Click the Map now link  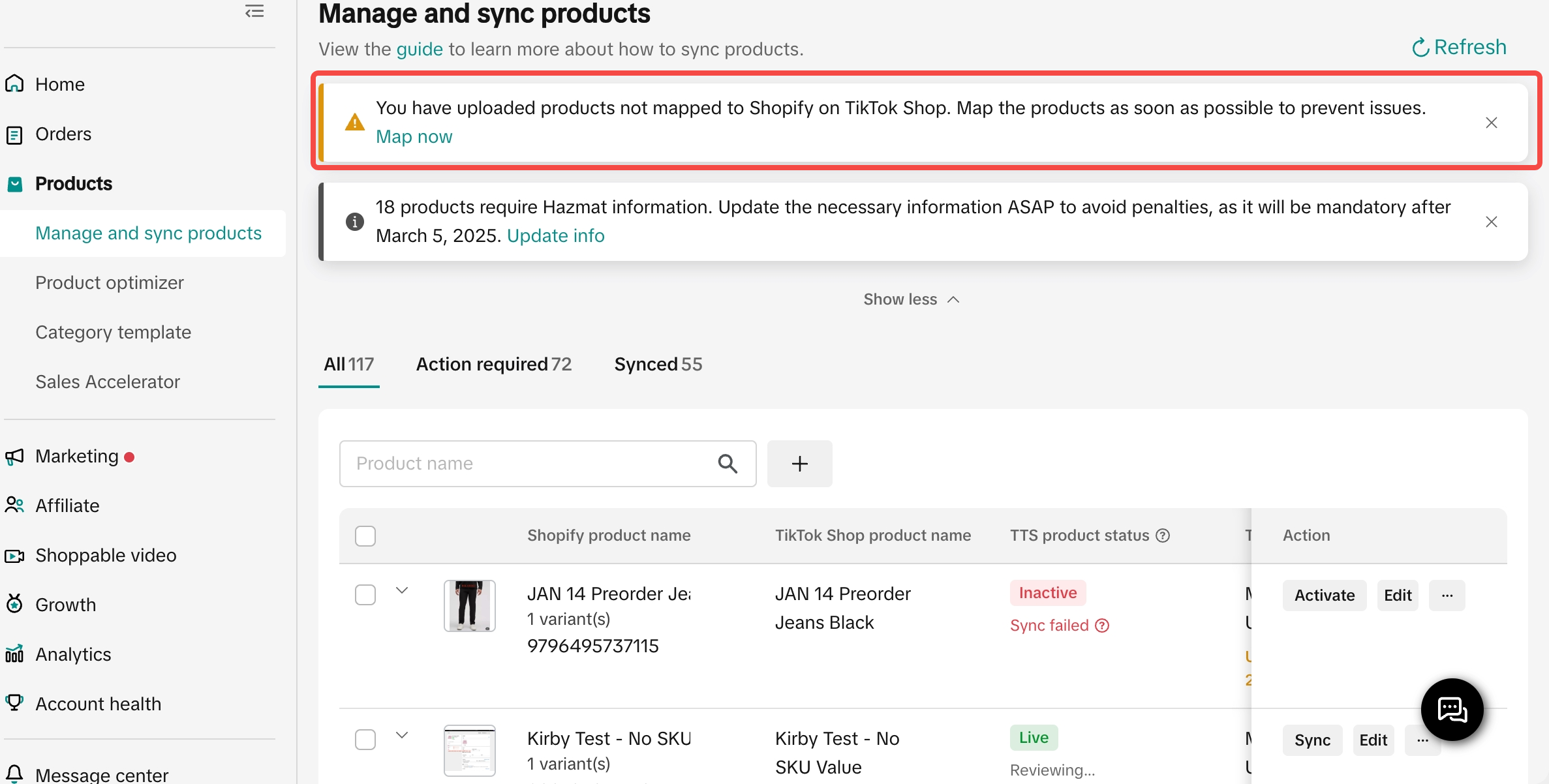click(x=414, y=137)
